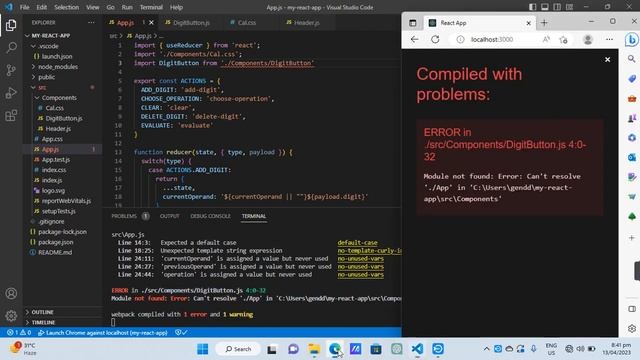Viewport: 640px width, 360px height.
Task: Toggle the panel layout button
Action: pos(545,7)
